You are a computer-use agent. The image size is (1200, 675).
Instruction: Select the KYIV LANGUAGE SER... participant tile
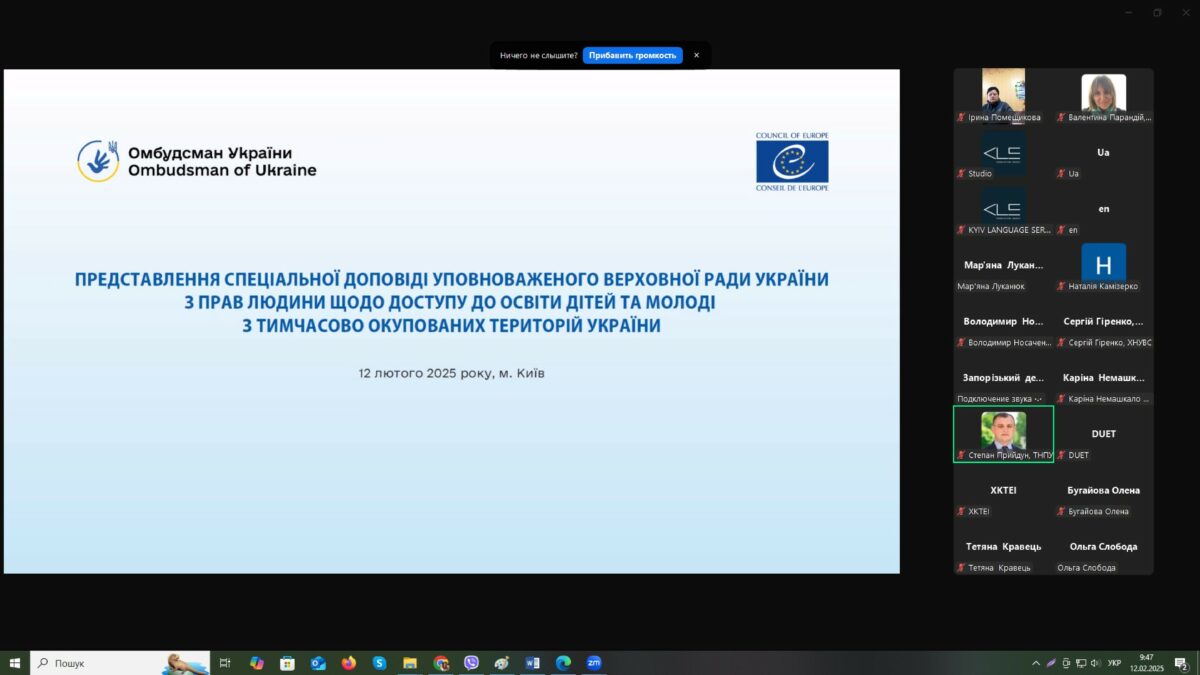[x=1003, y=211]
